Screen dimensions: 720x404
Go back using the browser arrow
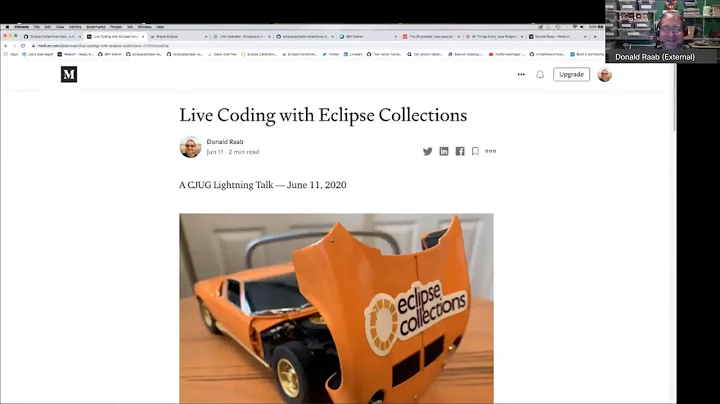coord(6,46)
